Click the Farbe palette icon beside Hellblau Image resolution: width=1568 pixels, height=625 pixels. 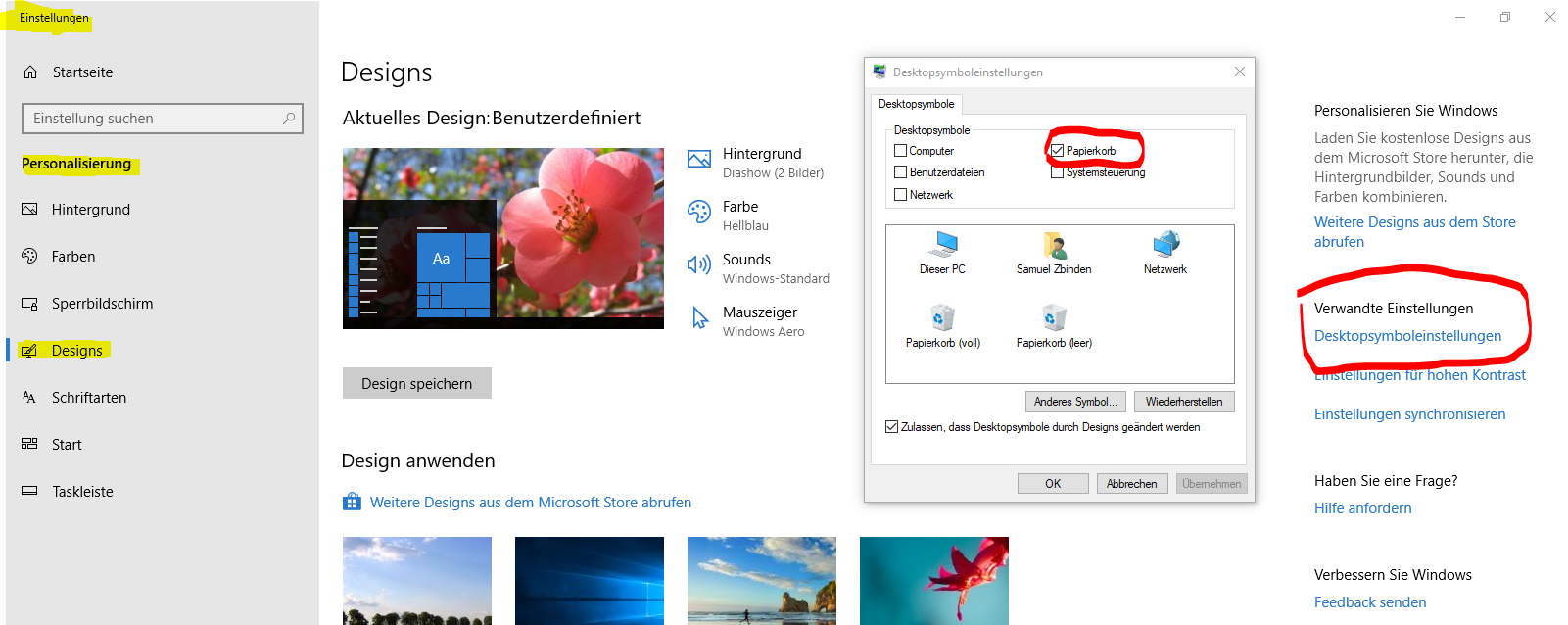[699, 212]
